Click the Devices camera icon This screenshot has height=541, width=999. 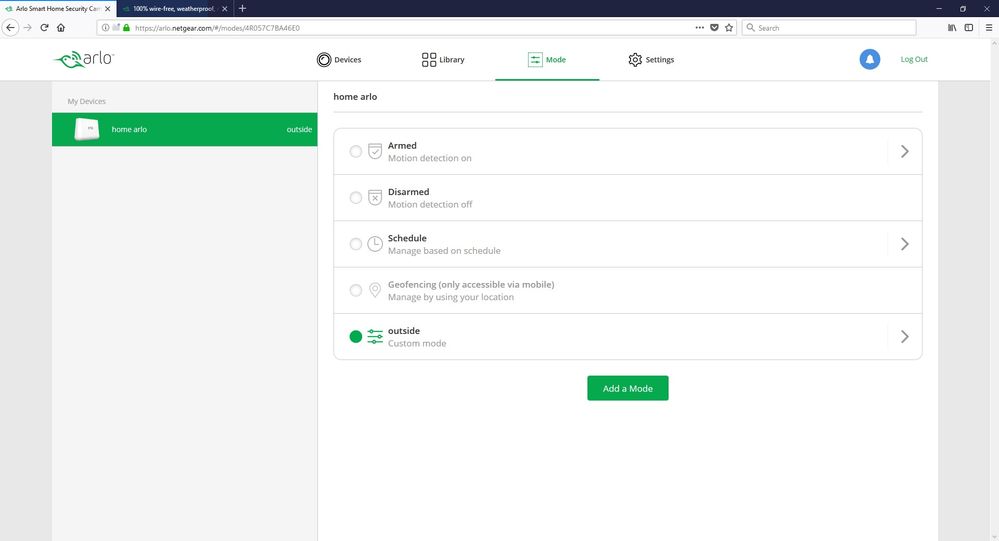click(324, 60)
